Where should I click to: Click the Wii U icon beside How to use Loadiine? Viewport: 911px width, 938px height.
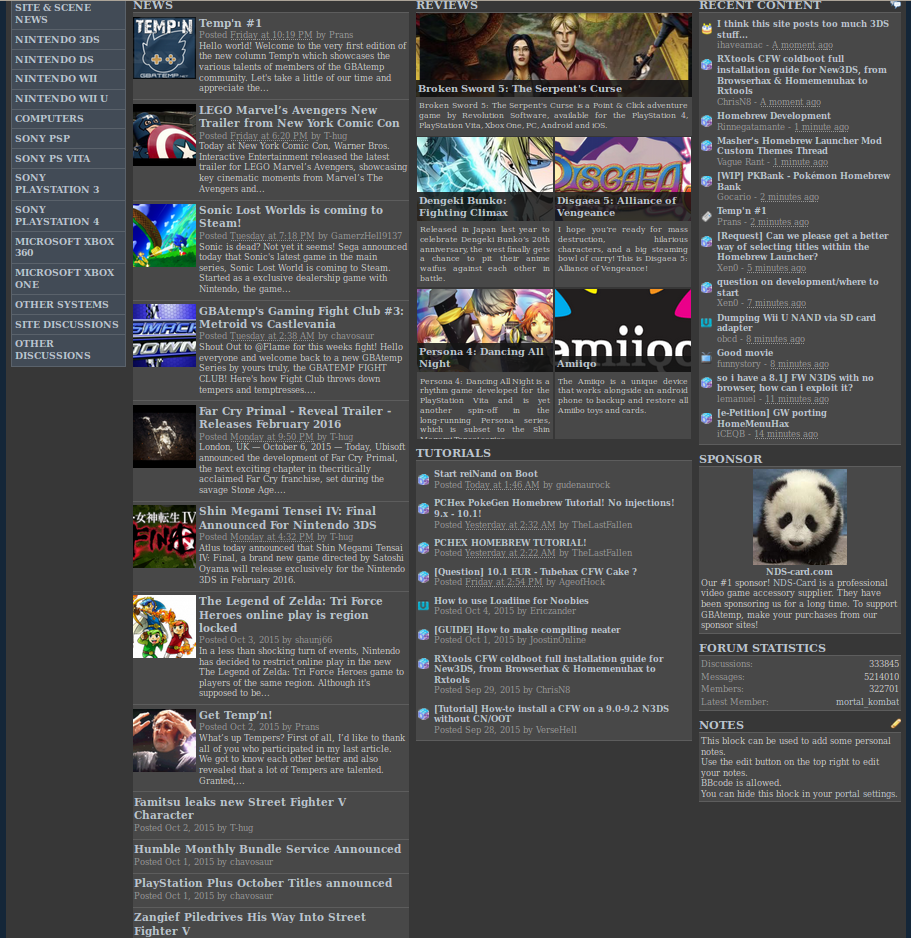coord(423,606)
